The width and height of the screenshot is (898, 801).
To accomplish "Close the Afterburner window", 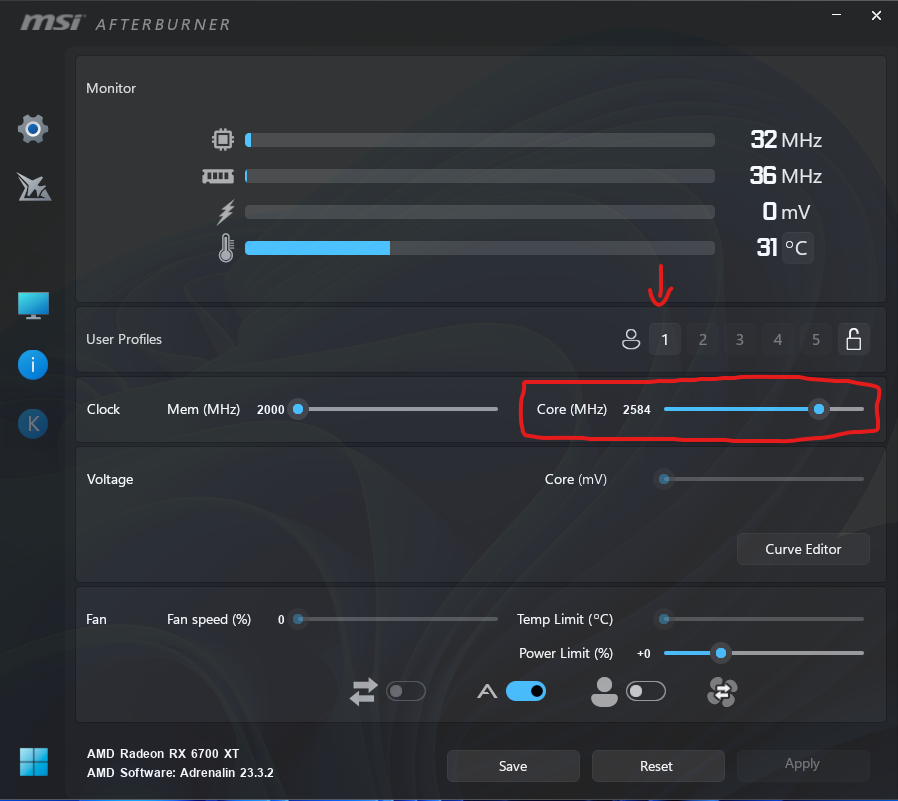I will tap(876, 15).
